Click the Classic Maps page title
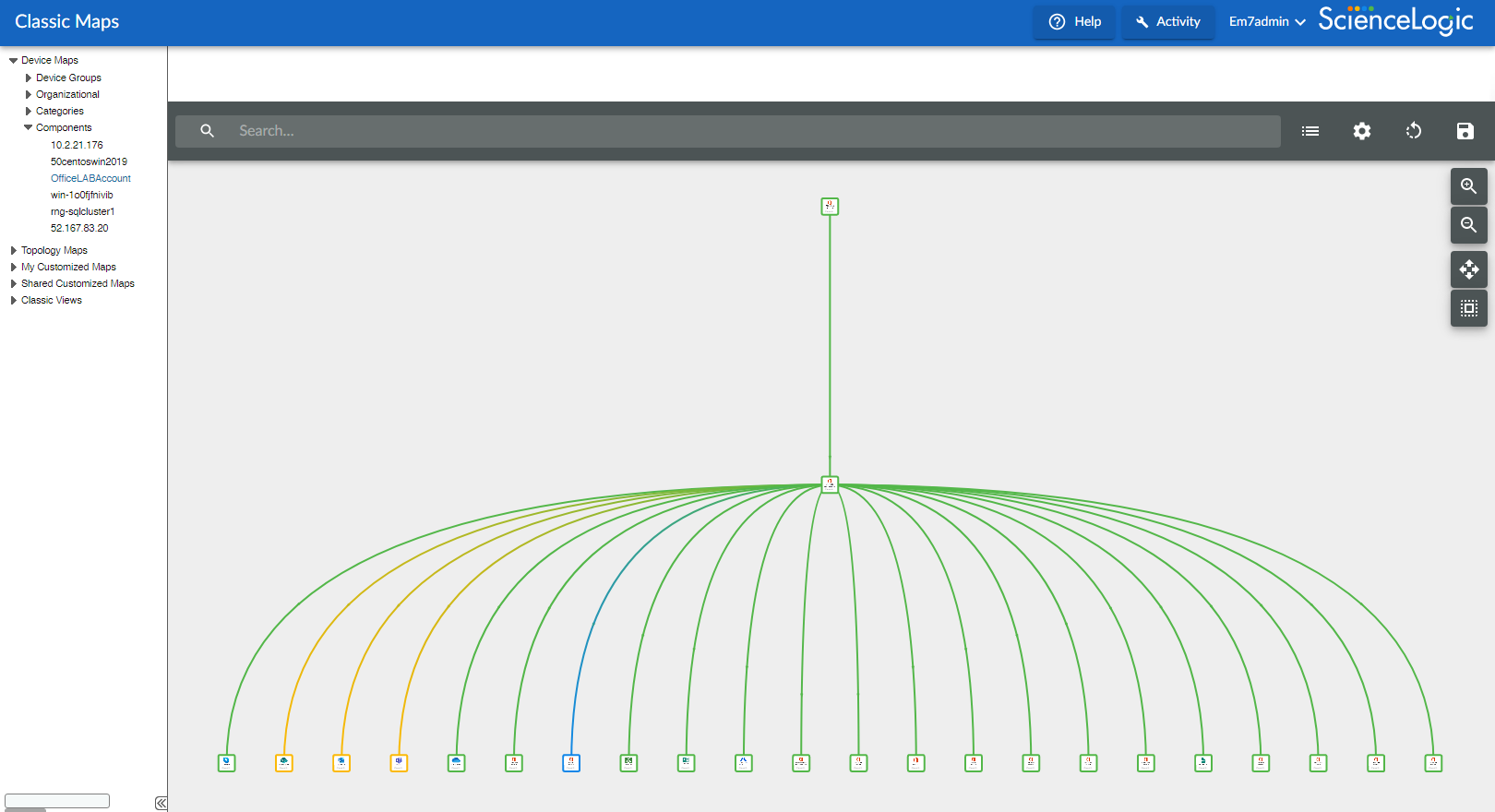 coord(67,21)
